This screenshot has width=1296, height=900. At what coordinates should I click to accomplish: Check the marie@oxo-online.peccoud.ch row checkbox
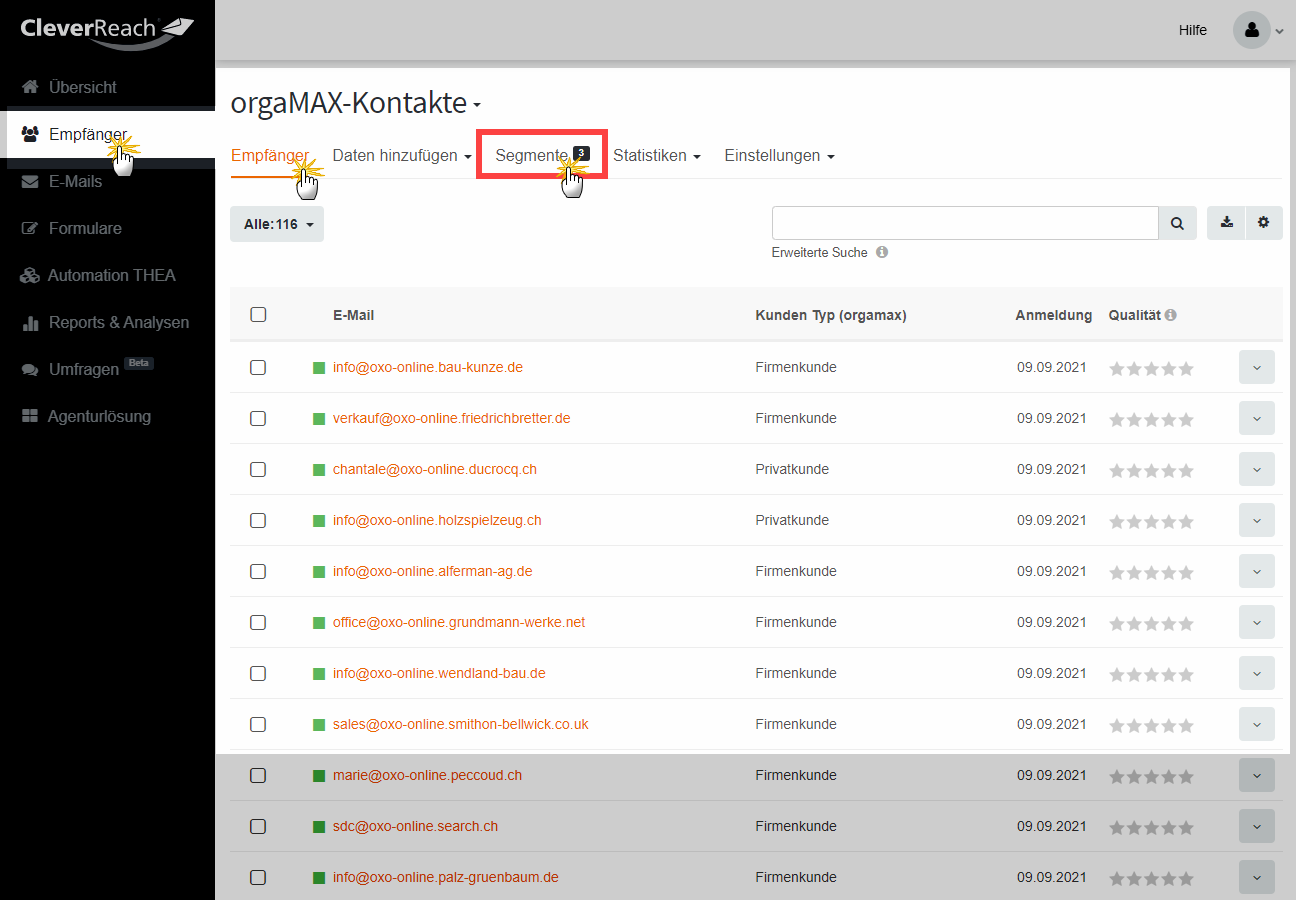[258, 775]
